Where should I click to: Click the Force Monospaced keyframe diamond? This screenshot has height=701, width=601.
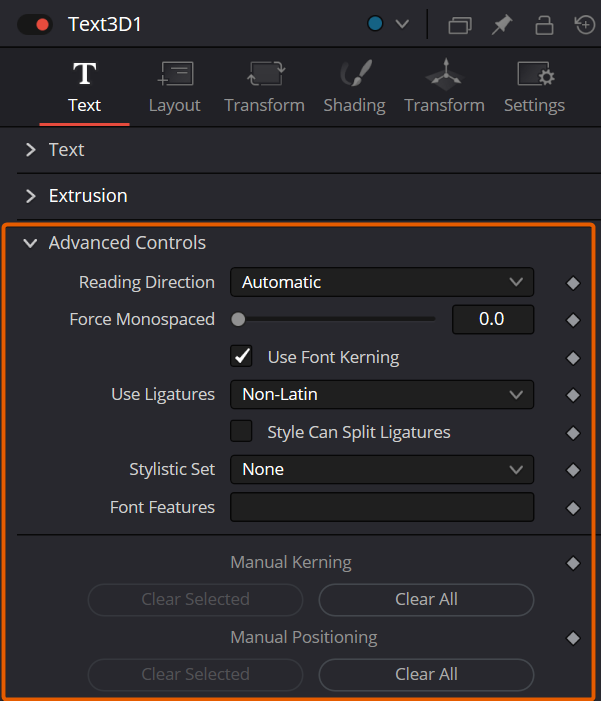(x=573, y=320)
